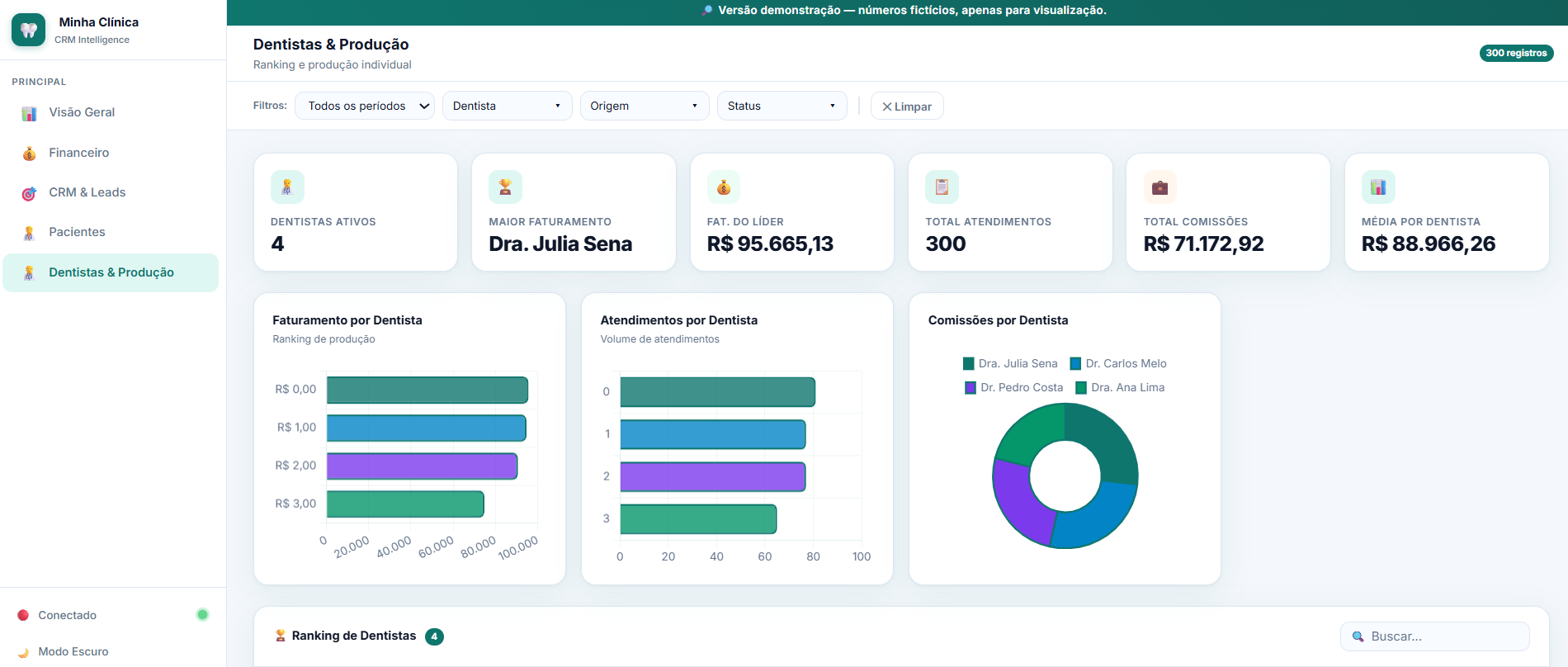This screenshot has width=1568, height=667.
Task: Click the magnifier icon in Buscar field
Action: (x=1358, y=636)
